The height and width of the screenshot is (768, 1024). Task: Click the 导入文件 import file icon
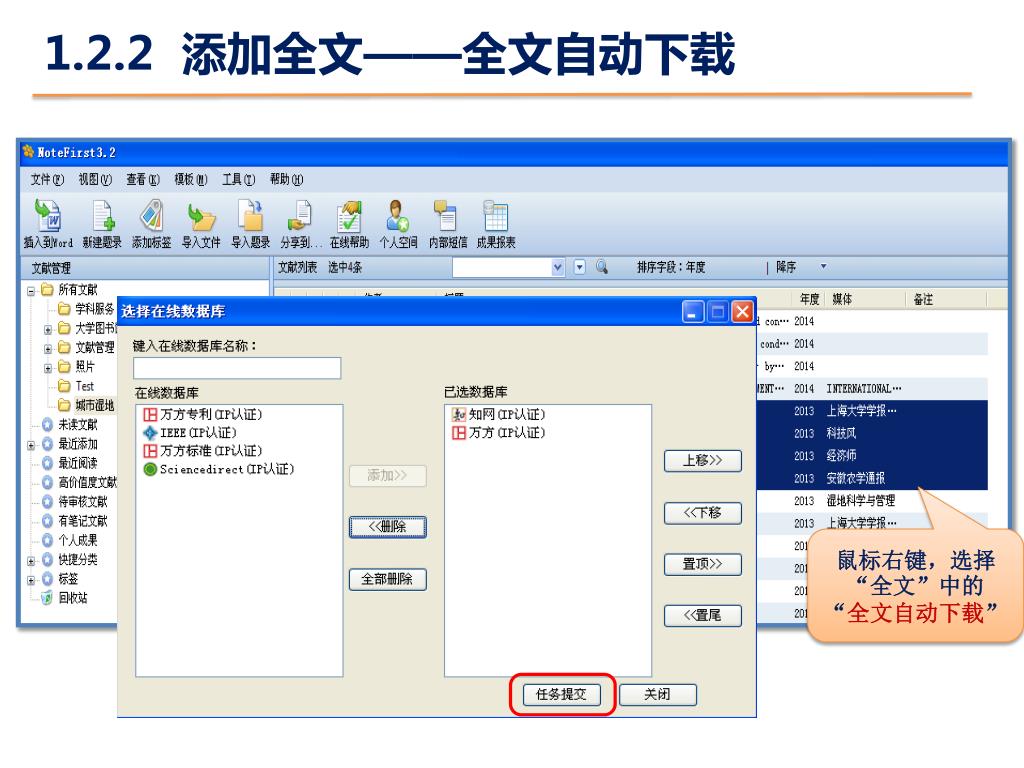[x=201, y=223]
